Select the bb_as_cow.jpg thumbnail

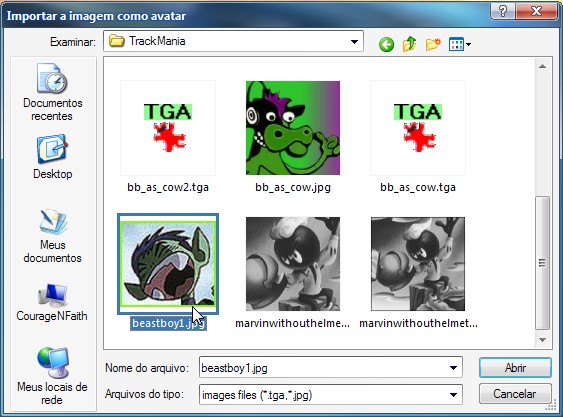[x=293, y=128]
